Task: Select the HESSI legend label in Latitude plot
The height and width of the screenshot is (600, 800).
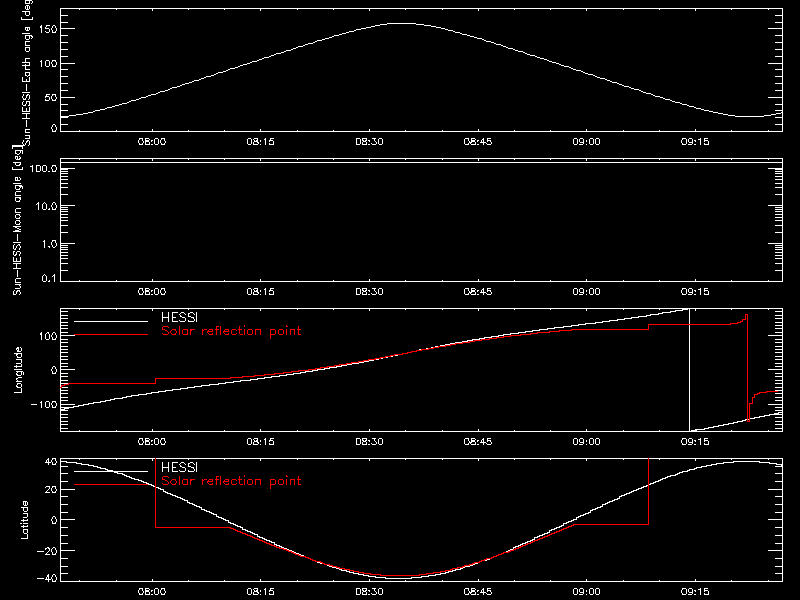Action: point(179,467)
